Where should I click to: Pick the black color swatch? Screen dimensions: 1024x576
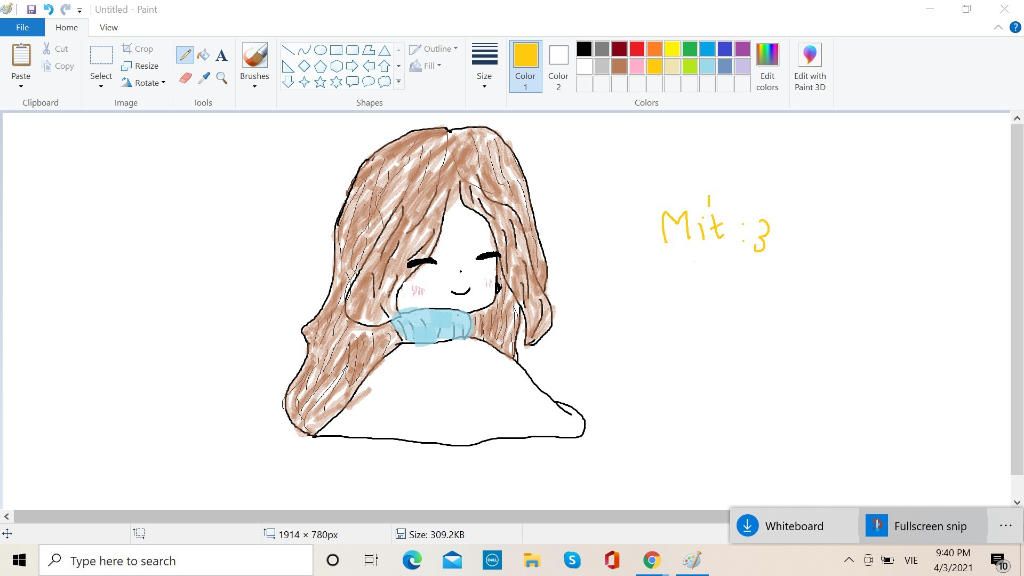(x=584, y=49)
